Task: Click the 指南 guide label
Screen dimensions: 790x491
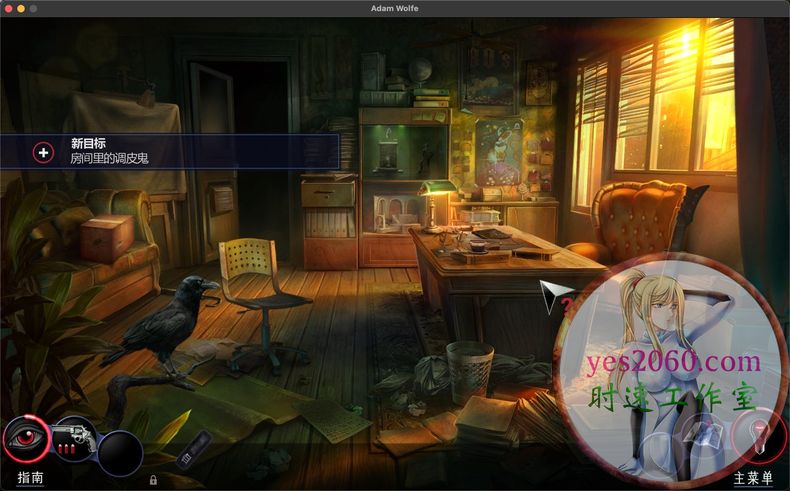Action: point(31,478)
